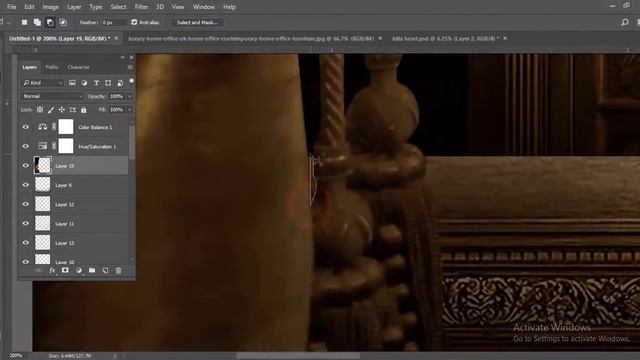Click the Color Balance adjustment icon
Screen dimensions: 640x360
(42, 127)
